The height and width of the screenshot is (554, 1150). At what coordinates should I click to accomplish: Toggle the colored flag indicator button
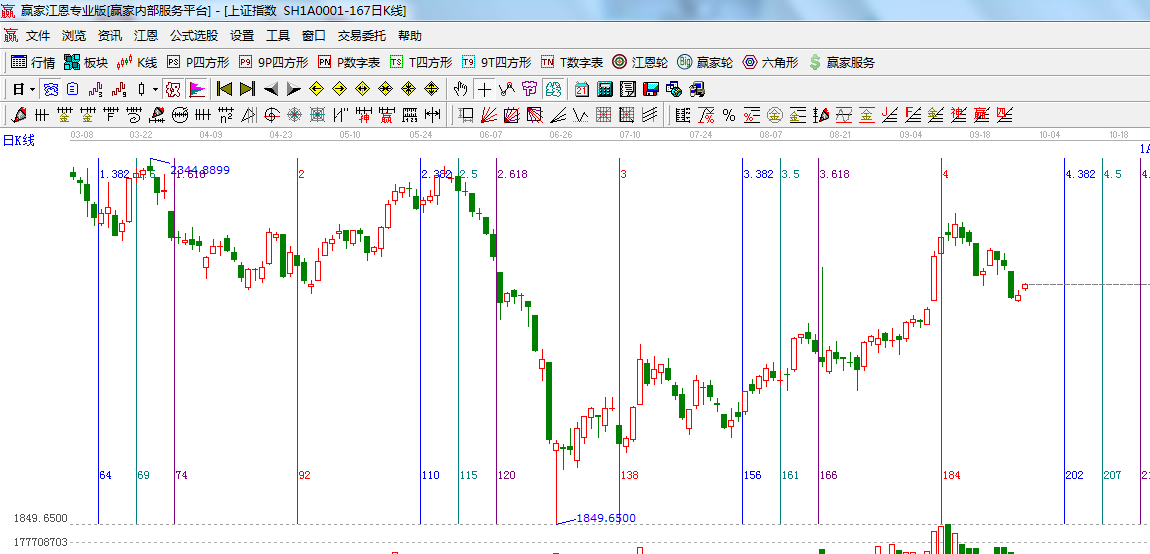(x=196, y=89)
